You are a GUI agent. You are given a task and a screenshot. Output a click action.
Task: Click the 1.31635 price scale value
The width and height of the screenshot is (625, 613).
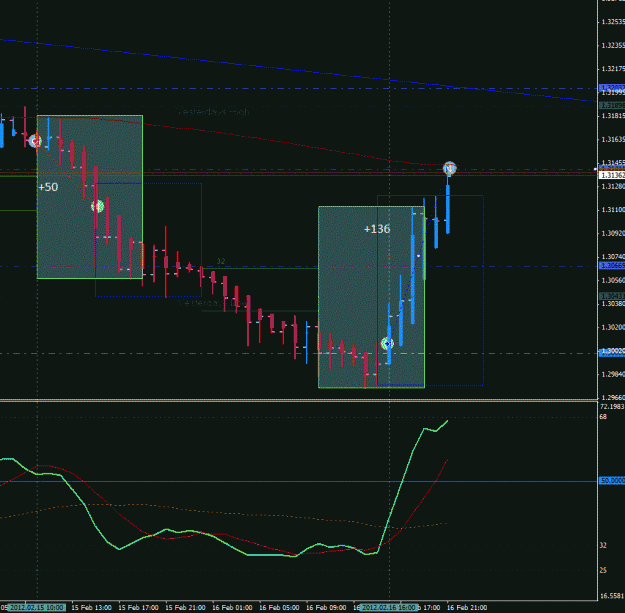tap(613, 139)
